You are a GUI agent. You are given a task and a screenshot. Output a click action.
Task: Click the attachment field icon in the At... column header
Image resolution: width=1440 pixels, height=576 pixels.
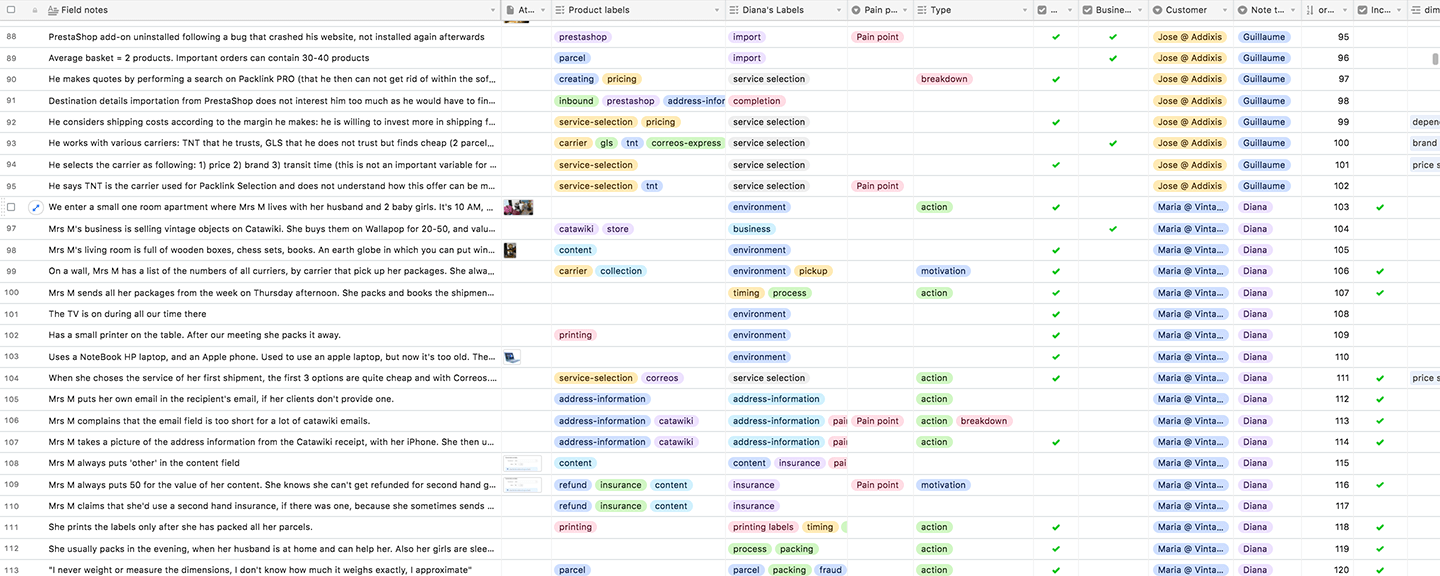[x=510, y=10]
